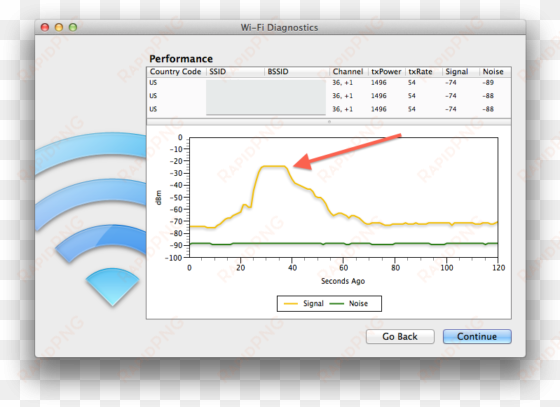The image size is (560, 407).
Task: Close the Wi-Fi Diagnostics window
Action: point(45,27)
